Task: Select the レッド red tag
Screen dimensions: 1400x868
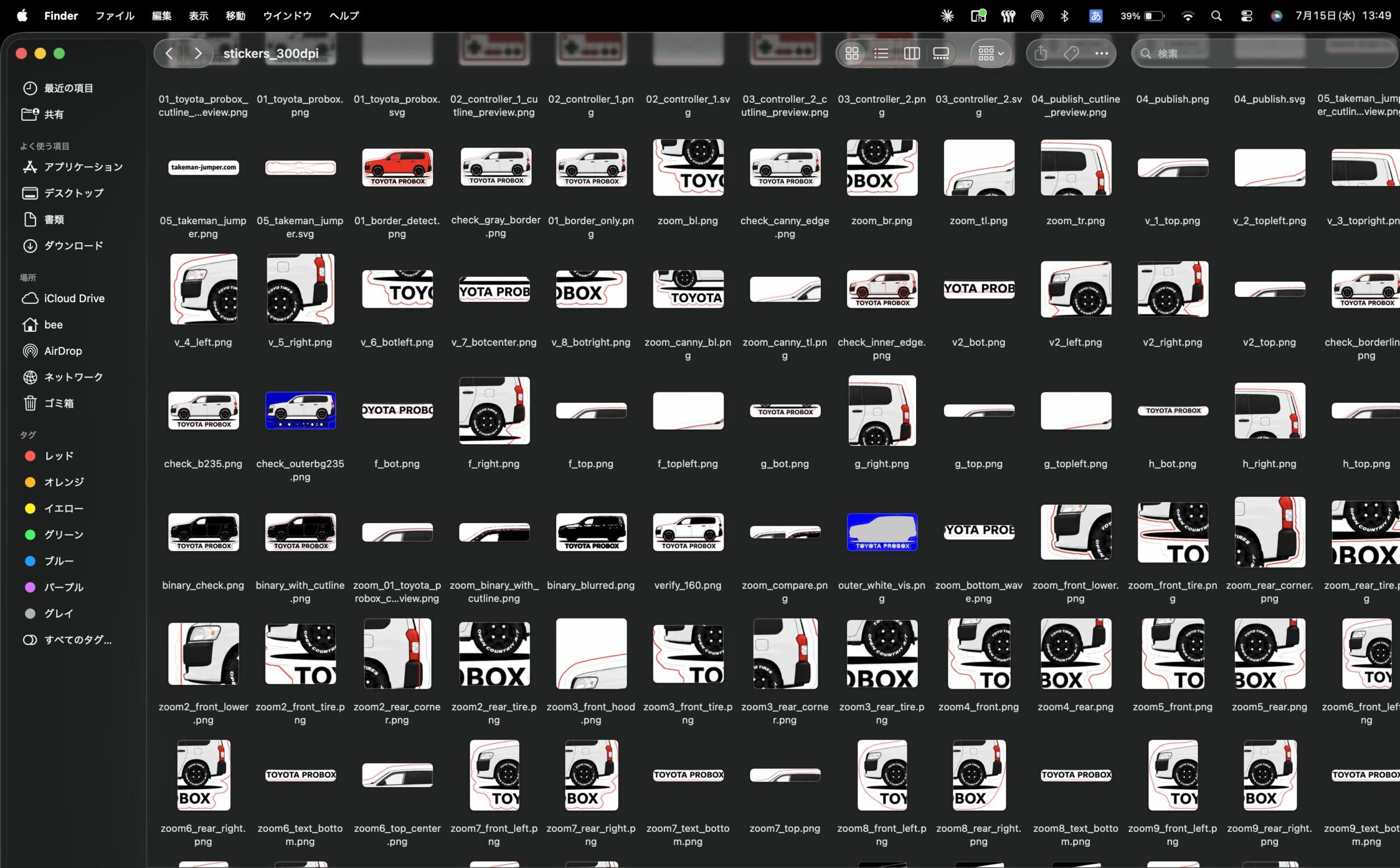Action: (59, 456)
